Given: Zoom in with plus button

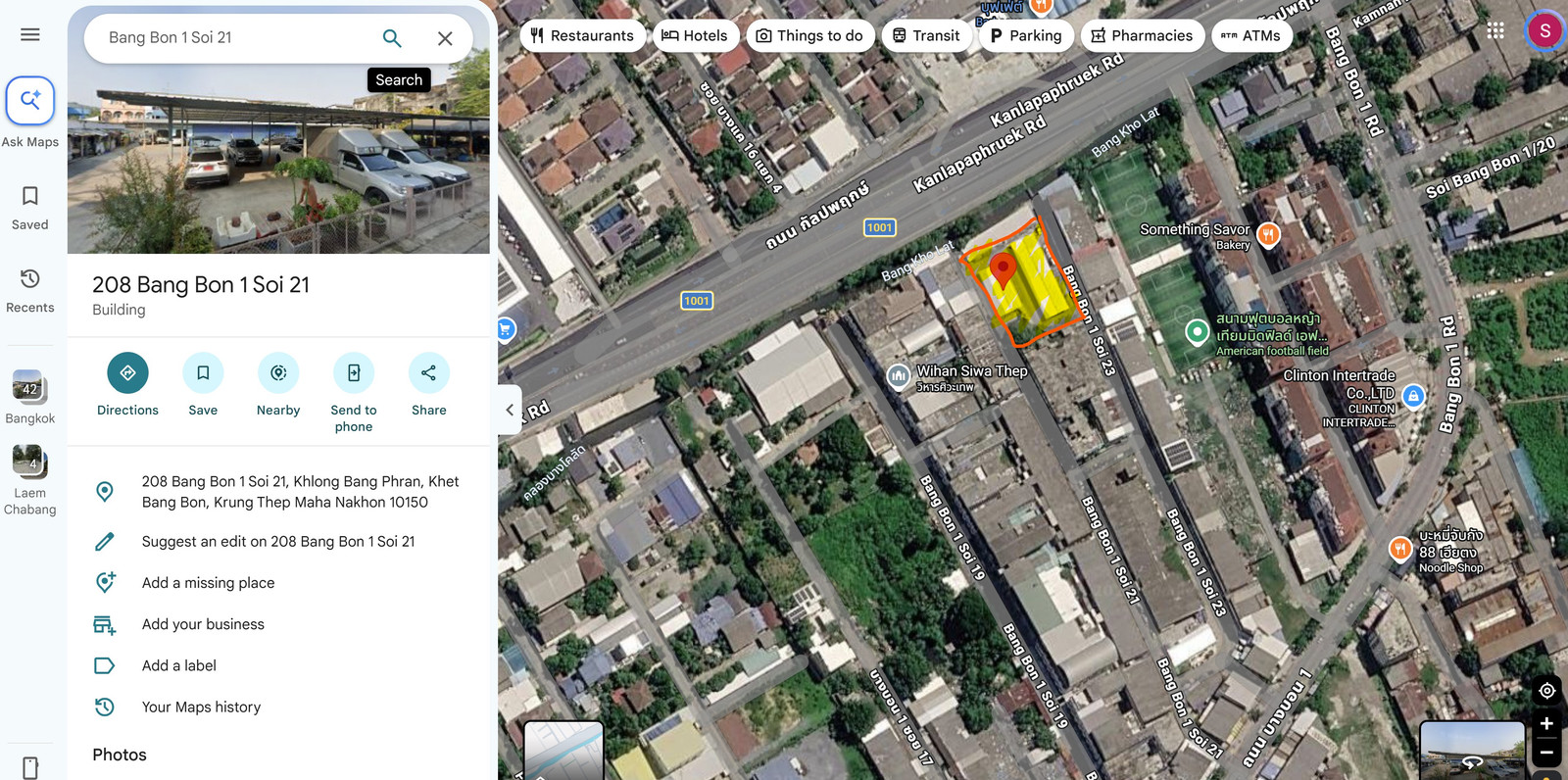Looking at the screenshot, I should [x=1546, y=724].
